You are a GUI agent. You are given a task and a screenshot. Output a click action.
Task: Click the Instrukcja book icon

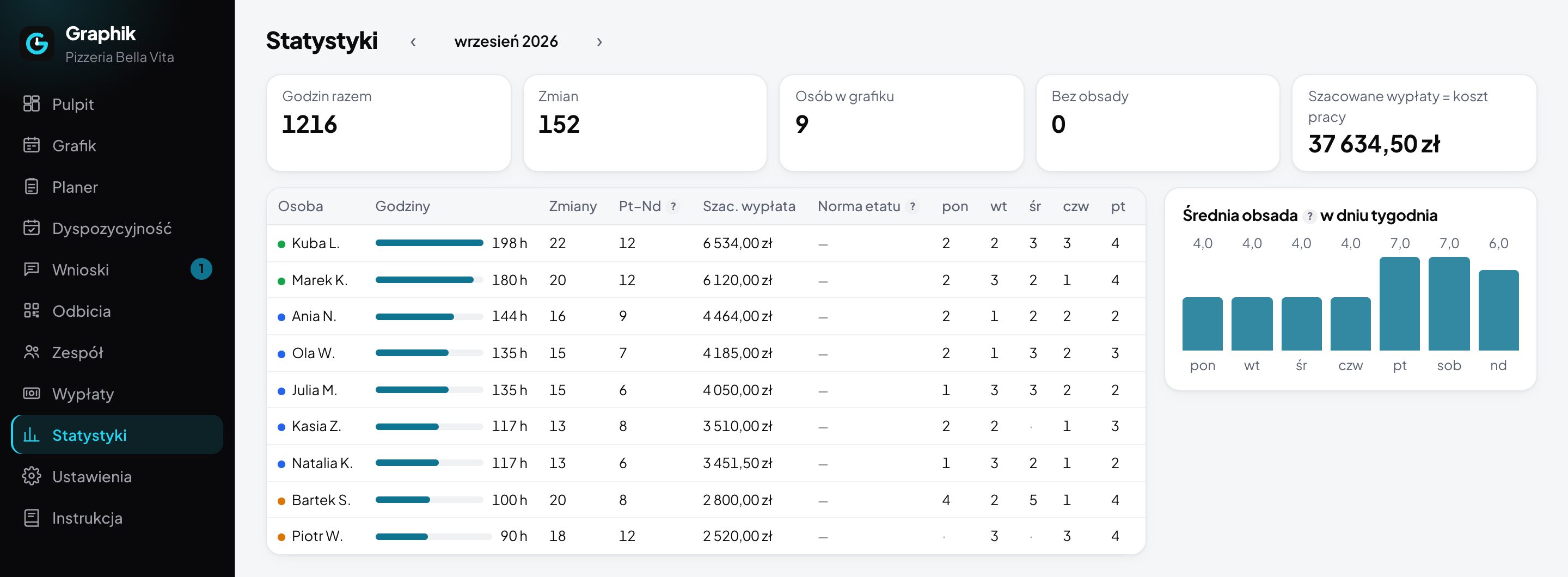click(31, 517)
